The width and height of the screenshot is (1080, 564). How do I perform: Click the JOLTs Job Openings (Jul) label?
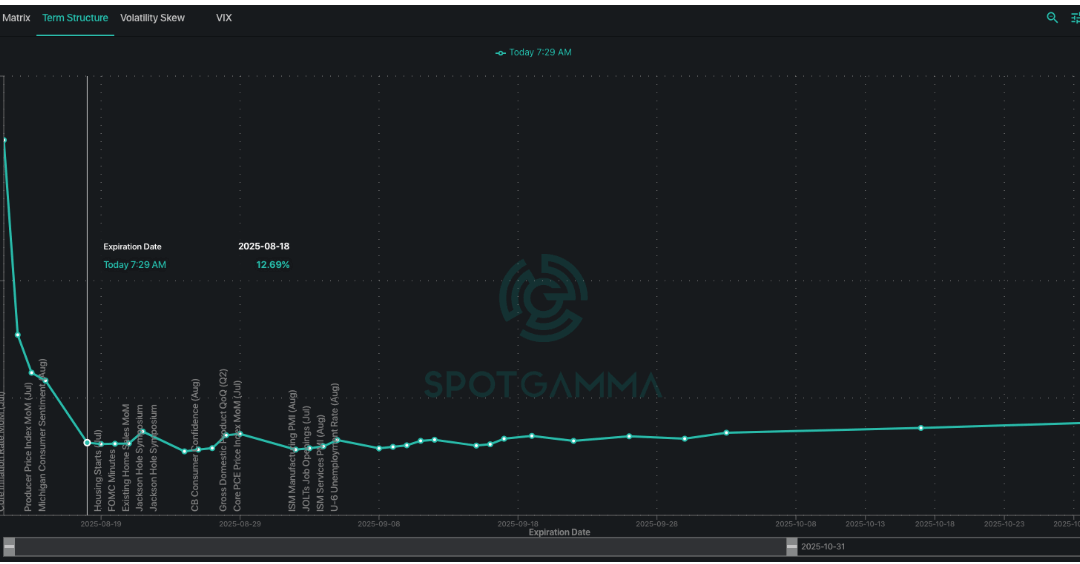[306, 458]
